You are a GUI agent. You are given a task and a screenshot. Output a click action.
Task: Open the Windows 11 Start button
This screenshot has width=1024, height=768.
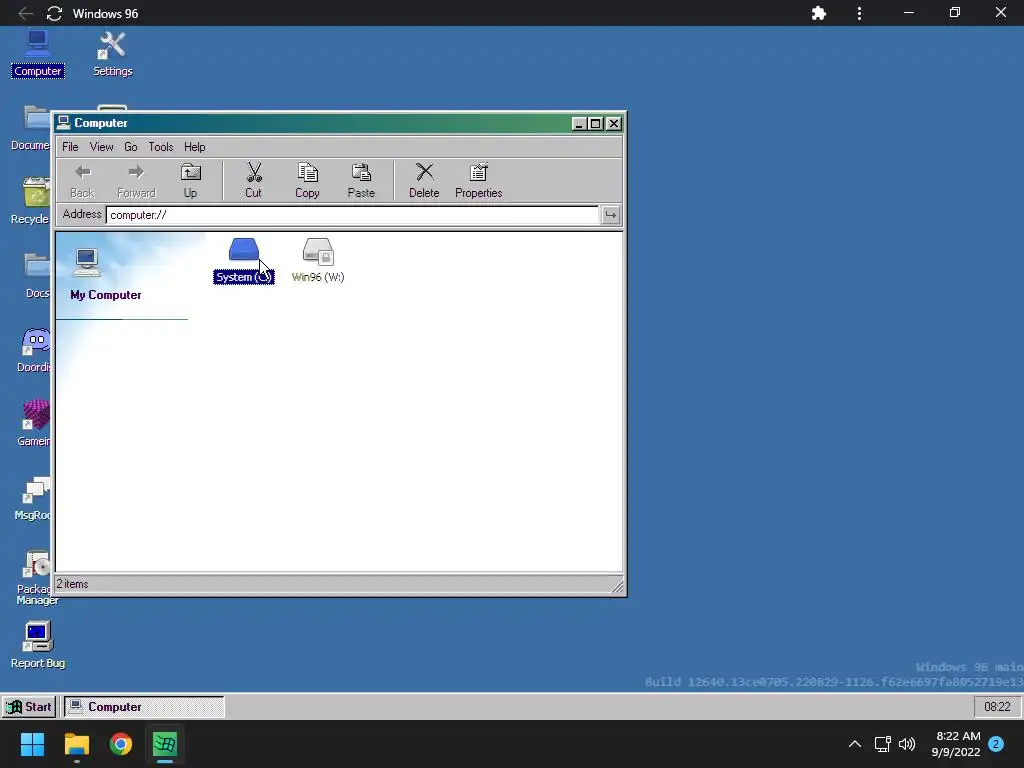(32, 744)
